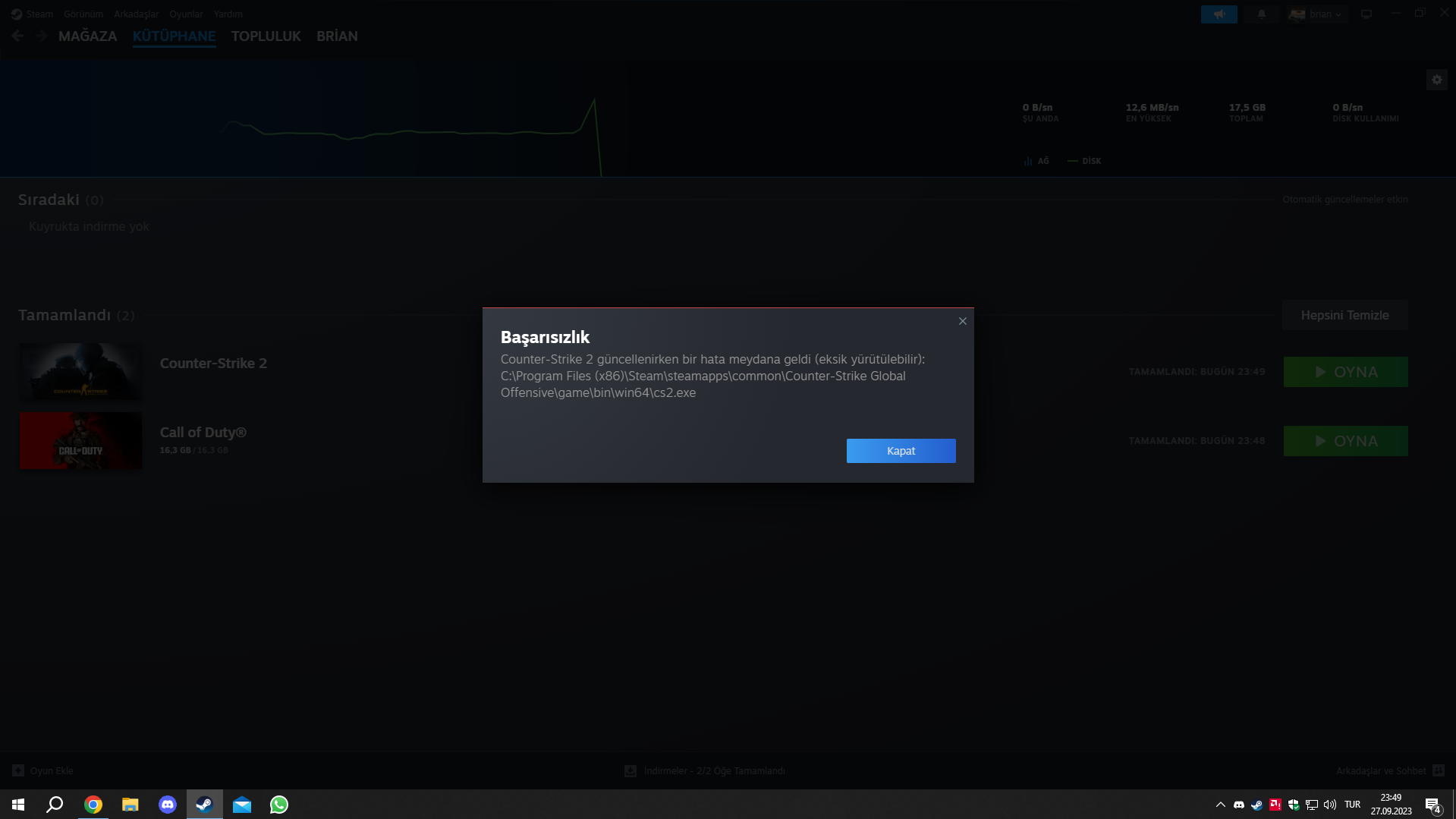1456x819 pixels.
Task: Go back with the left arrow navigation icon
Action: (17, 36)
